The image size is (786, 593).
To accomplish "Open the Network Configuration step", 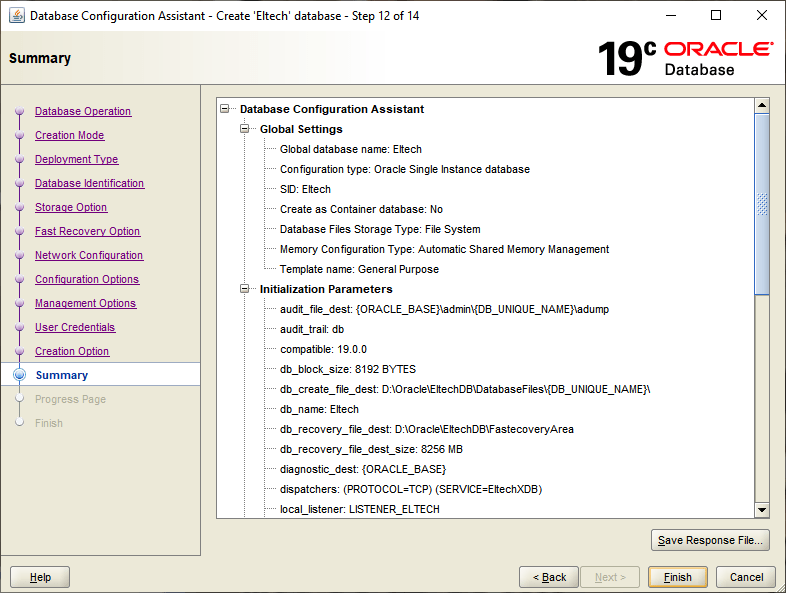I will [89, 256].
